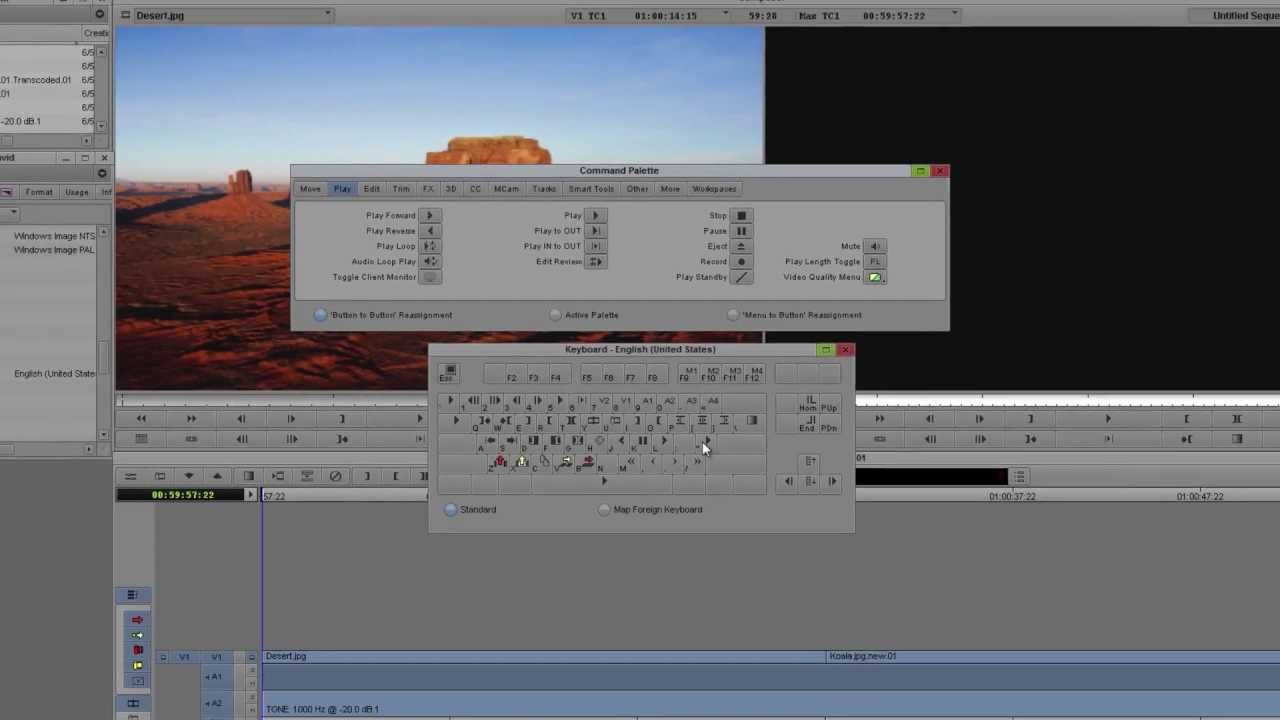Click the Play Length Toggle FL button
This screenshot has width=1280, height=720.
point(875,262)
